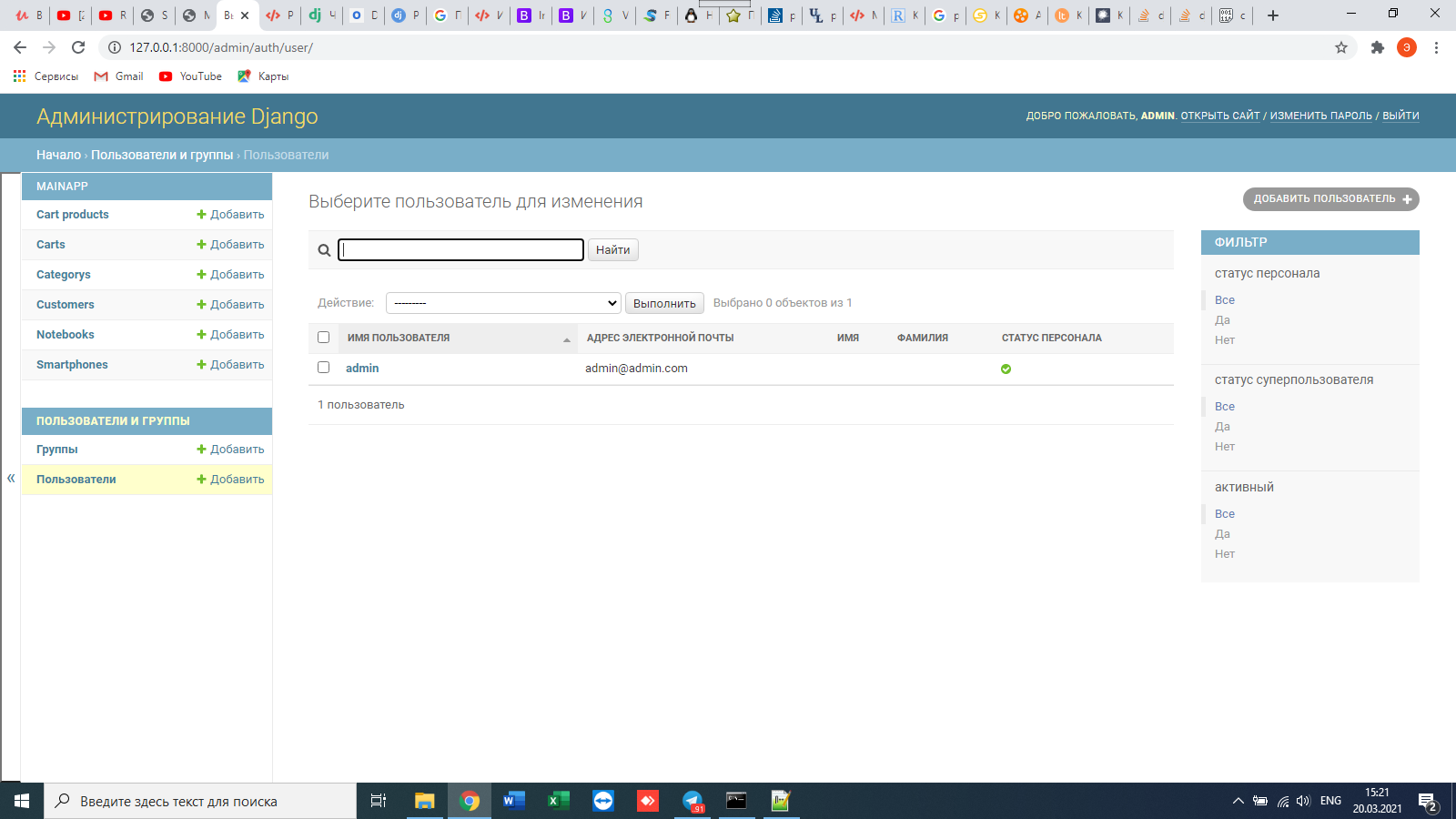Open a new browser tab
The width and height of the screenshot is (1456, 819).
(1273, 15)
